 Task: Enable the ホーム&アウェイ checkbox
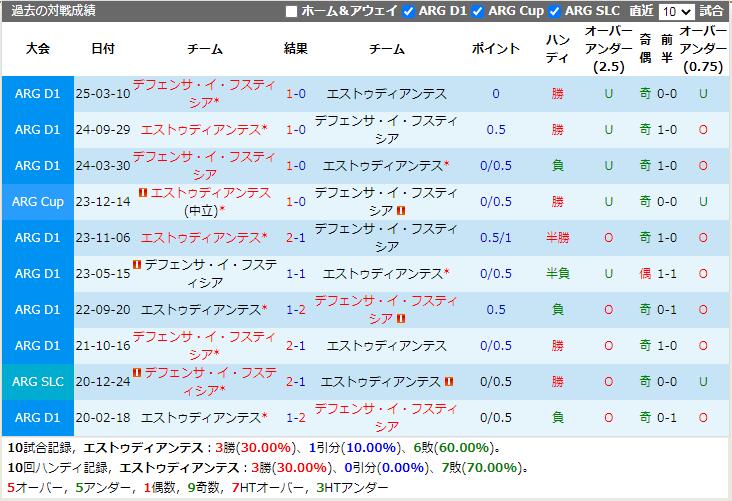tap(291, 11)
